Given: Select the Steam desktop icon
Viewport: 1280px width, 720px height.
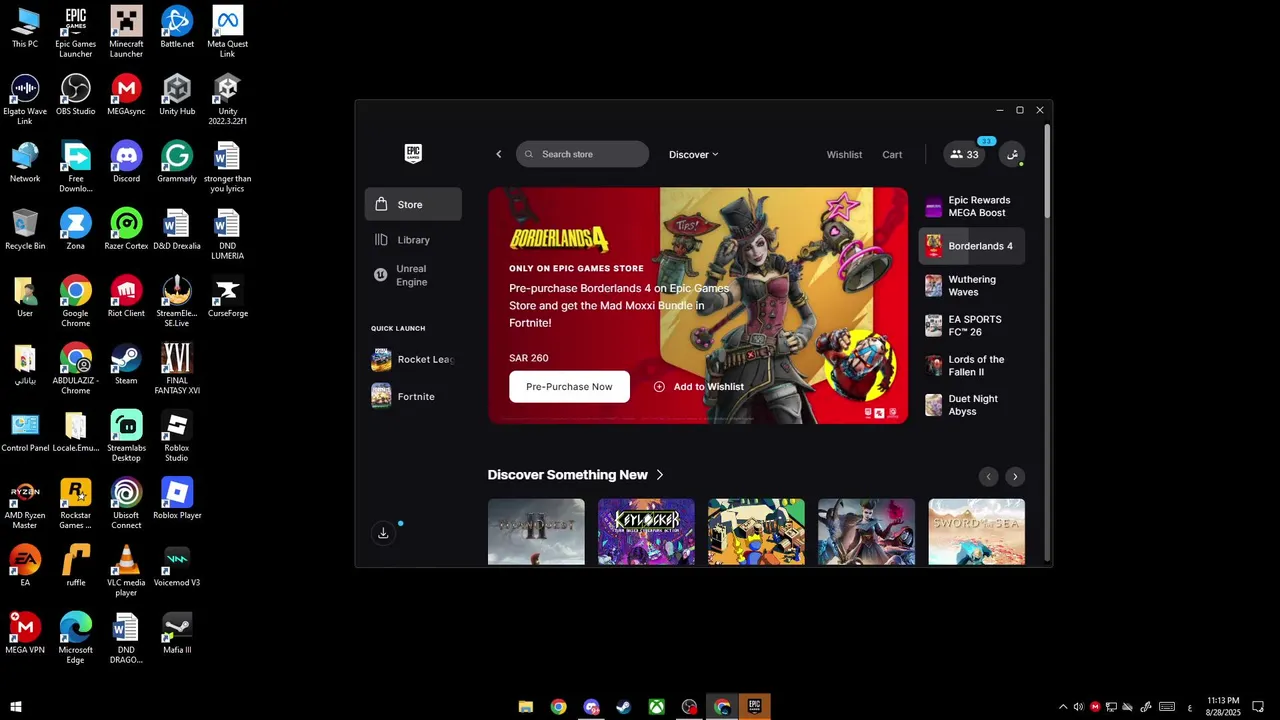Looking at the screenshot, I should pos(126,363).
